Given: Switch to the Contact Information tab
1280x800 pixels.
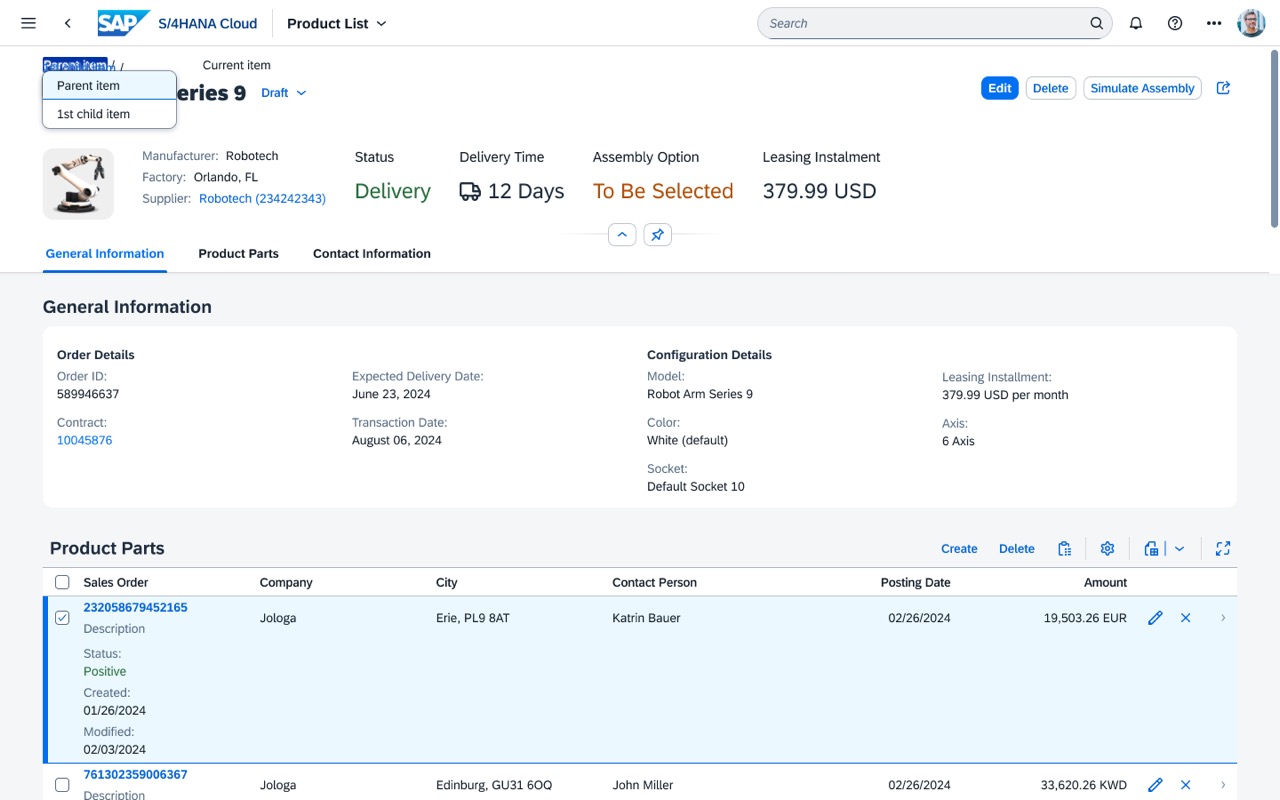Looking at the screenshot, I should pyautogui.click(x=372, y=254).
